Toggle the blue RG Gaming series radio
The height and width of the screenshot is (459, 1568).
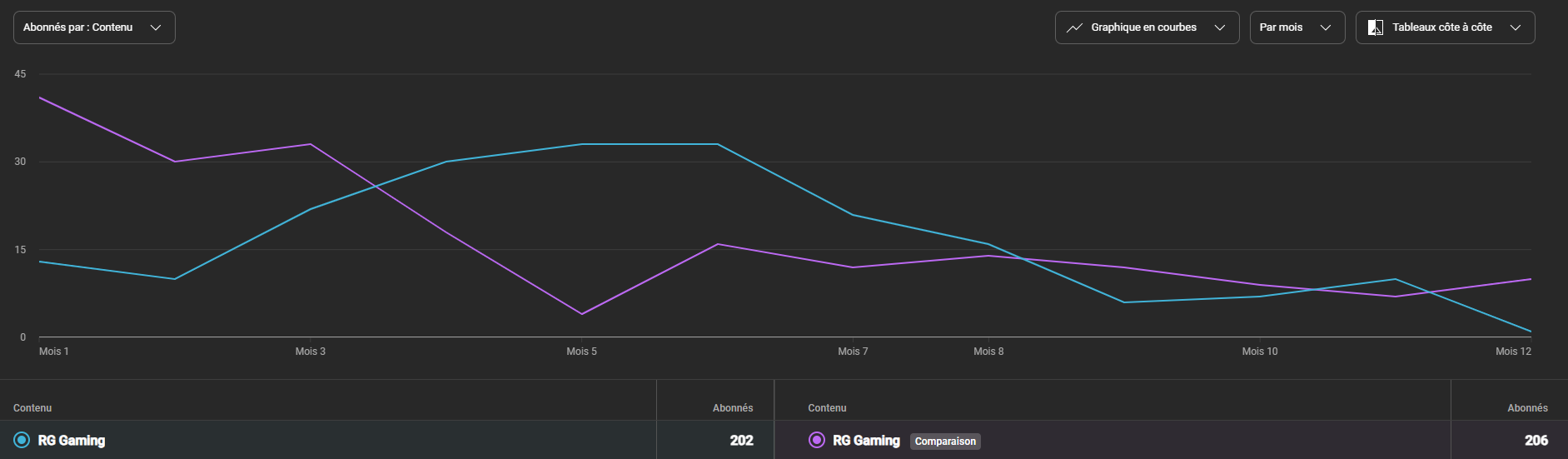click(x=22, y=440)
